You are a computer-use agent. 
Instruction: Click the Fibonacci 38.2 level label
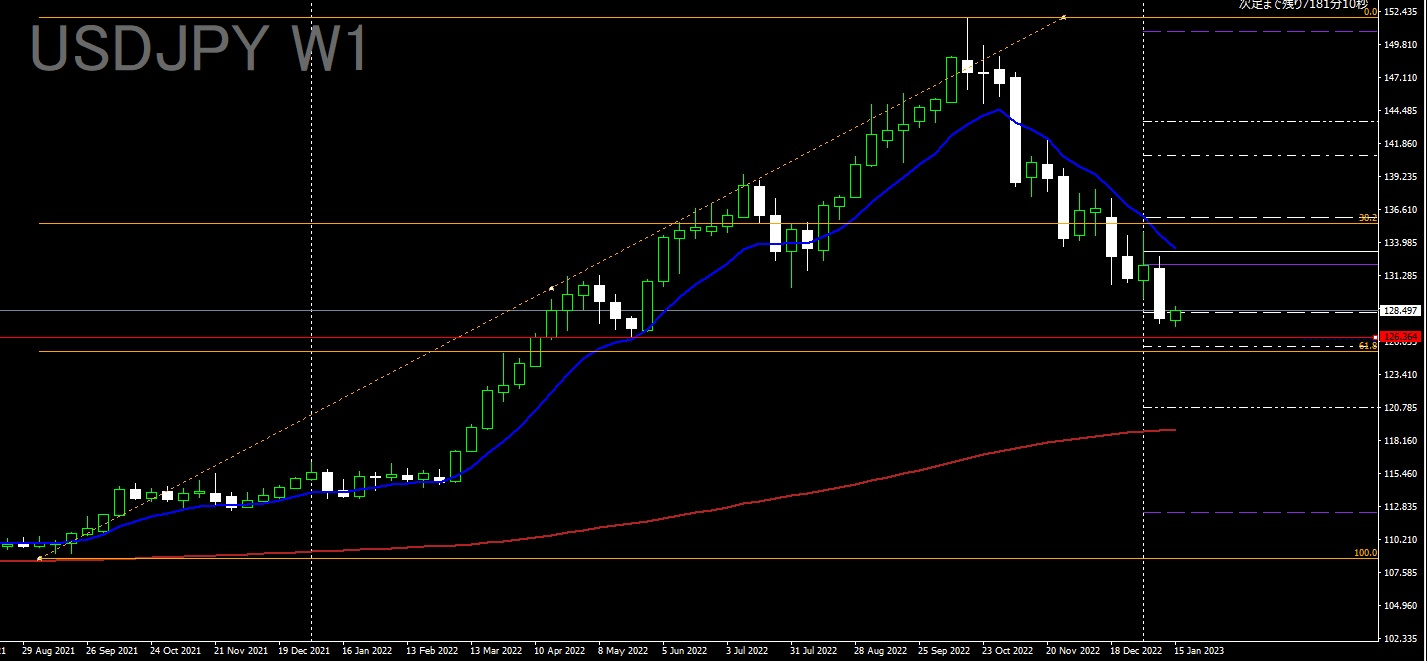(x=1368, y=217)
